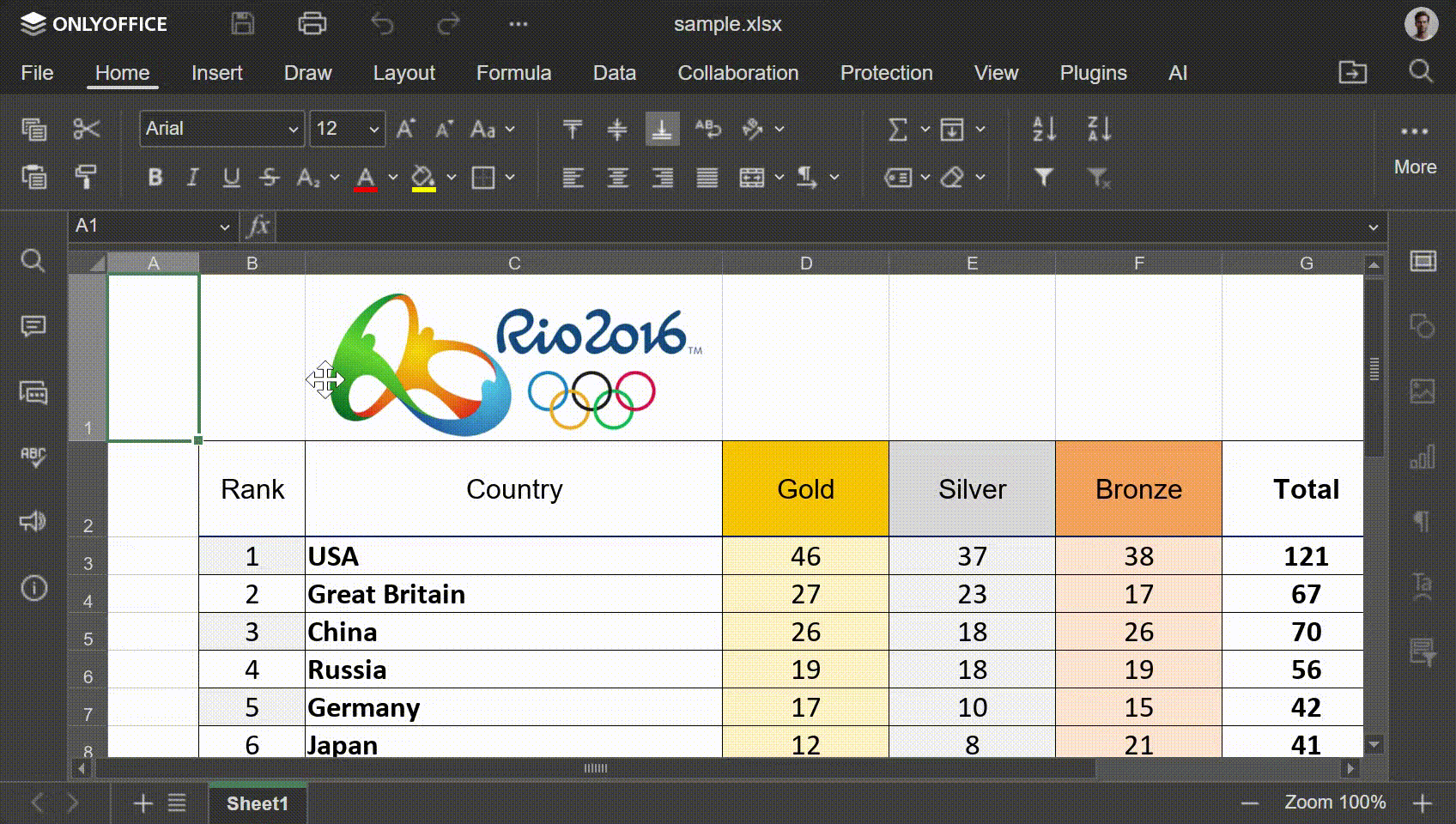Viewport: 1456px width, 824px height.
Task: Click the user profile avatar
Action: click(1421, 24)
